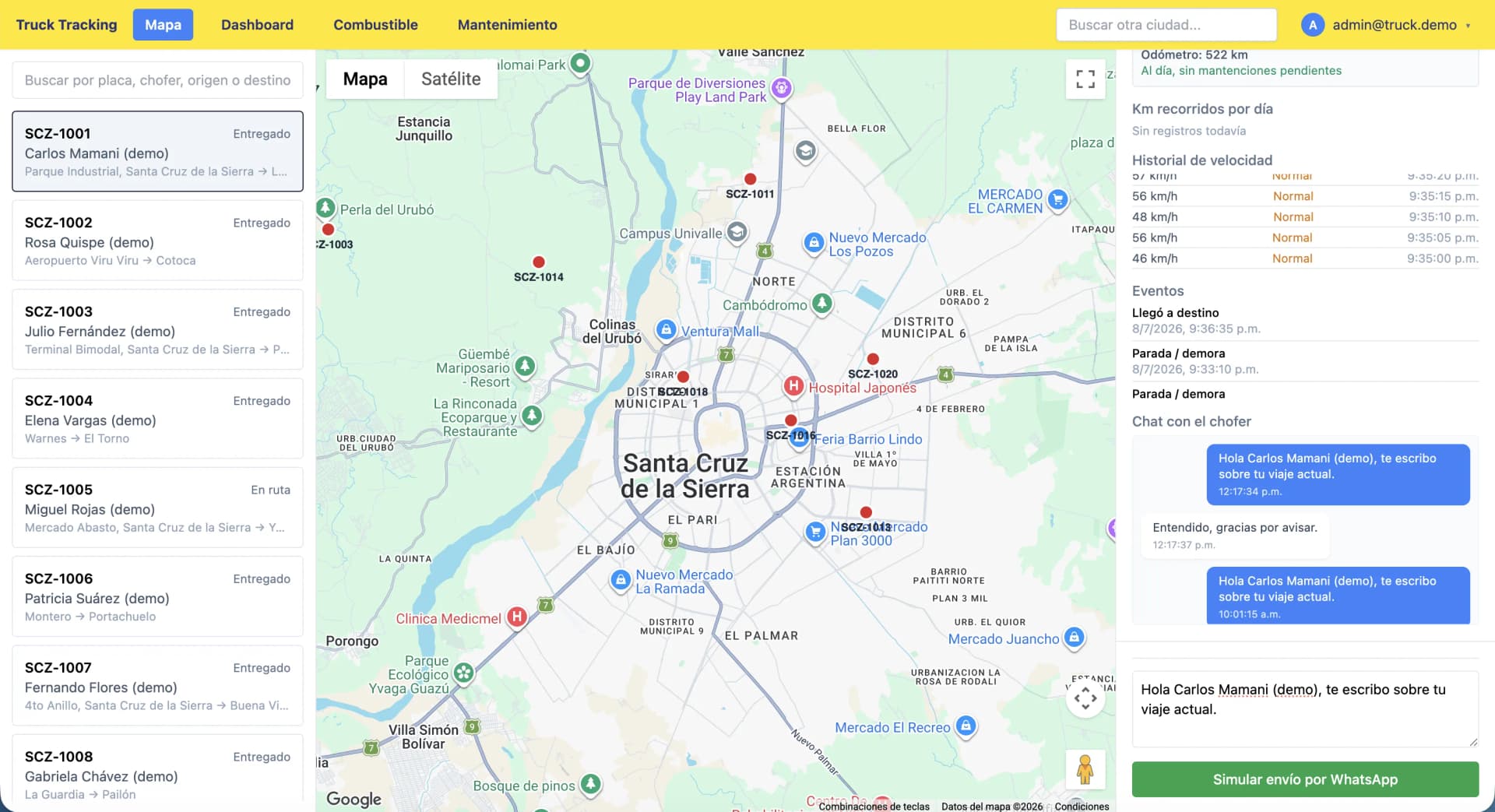Image resolution: width=1495 pixels, height=812 pixels.
Task: Click Play Land Park attraction pin
Action: pos(782,88)
